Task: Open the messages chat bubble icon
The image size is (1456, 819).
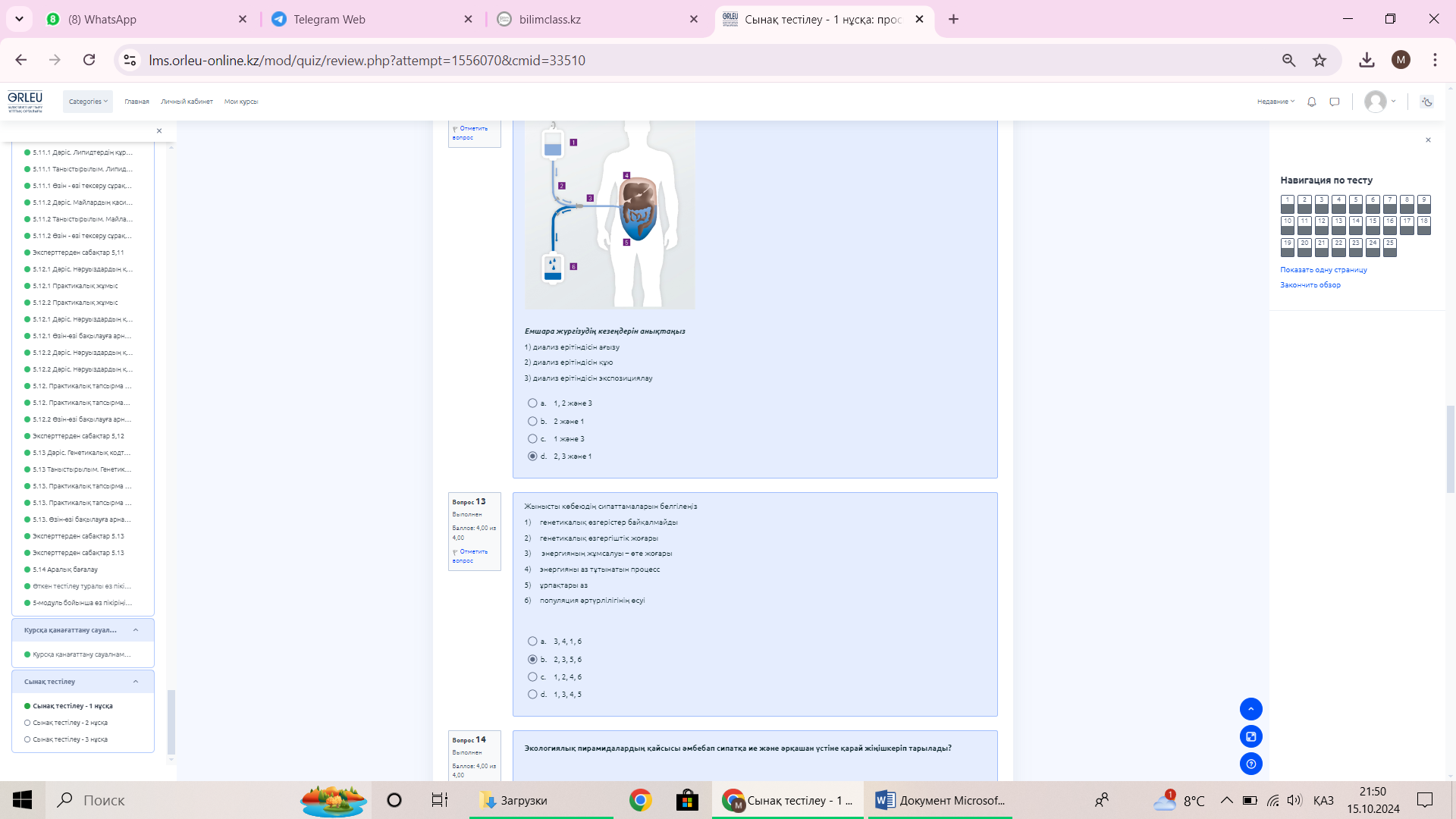Action: (x=1335, y=102)
